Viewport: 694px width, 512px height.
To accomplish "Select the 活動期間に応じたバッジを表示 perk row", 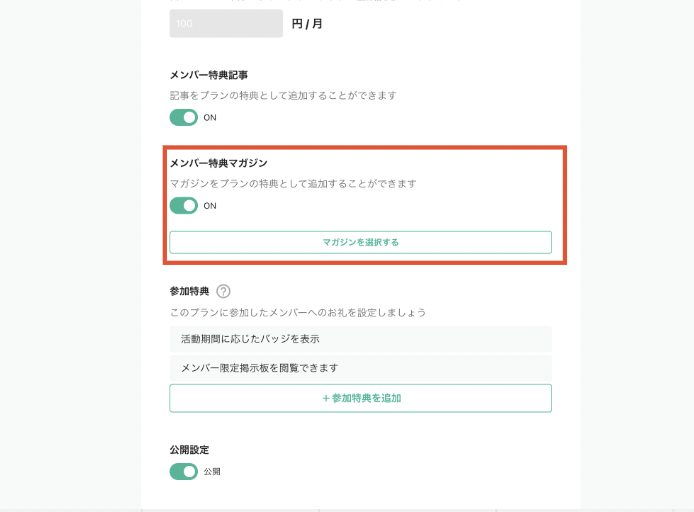I will [360, 339].
